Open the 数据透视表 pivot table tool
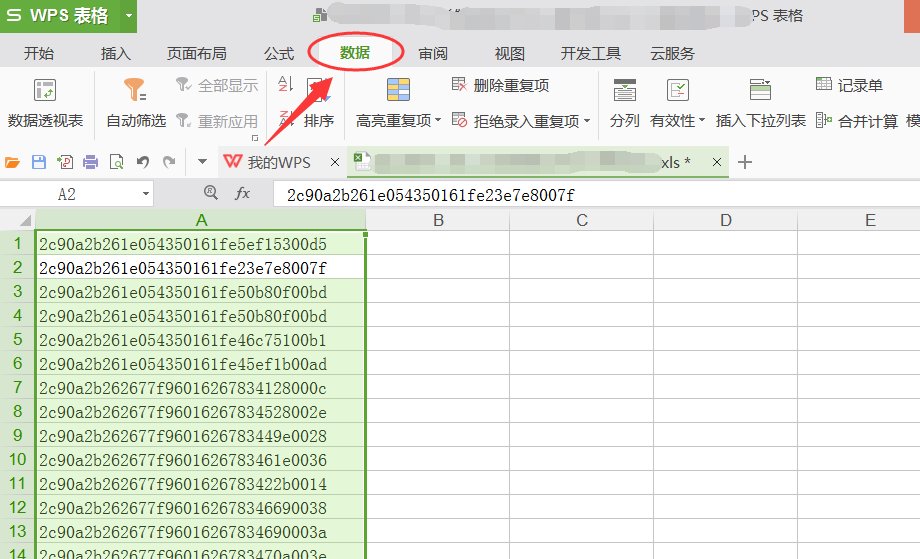Viewport: 920px width, 559px height. click(45, 103)
